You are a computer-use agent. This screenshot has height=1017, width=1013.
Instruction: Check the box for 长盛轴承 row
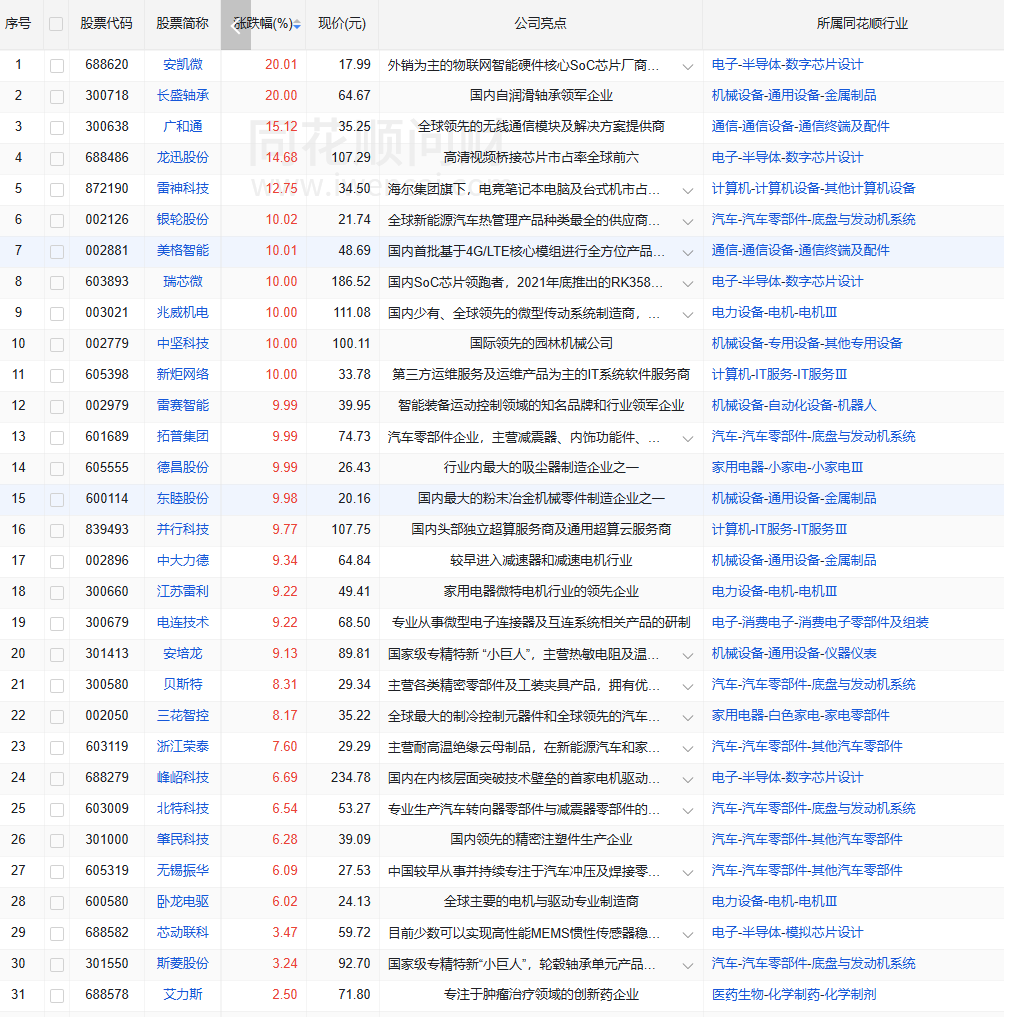point(57,97)
